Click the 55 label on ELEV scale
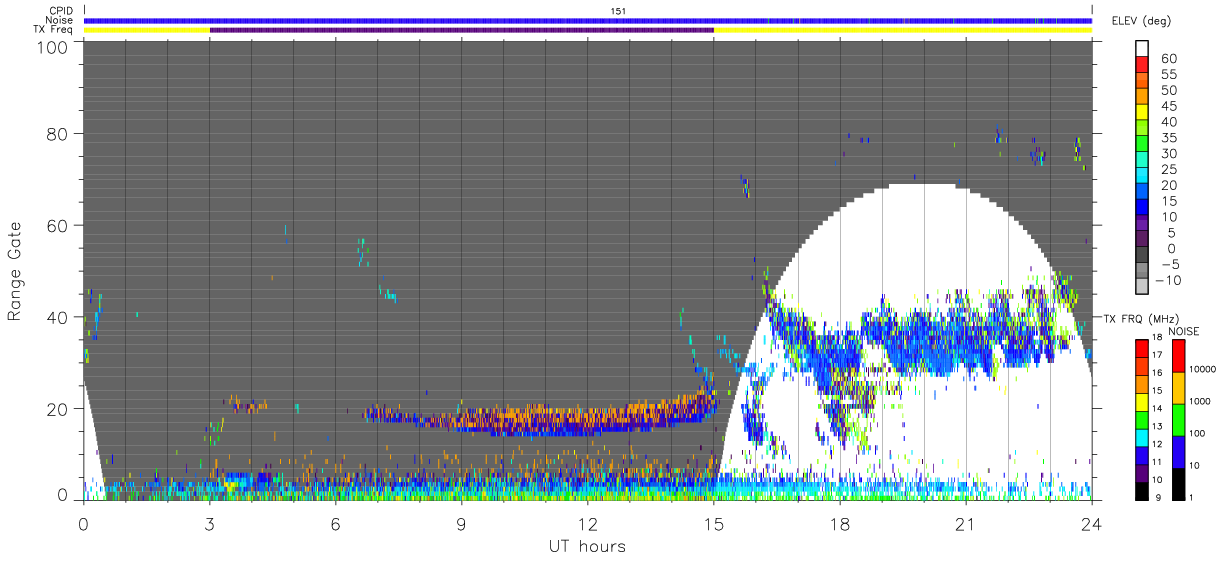Screen dimensions: 1228x567 tap(1167, 74)
